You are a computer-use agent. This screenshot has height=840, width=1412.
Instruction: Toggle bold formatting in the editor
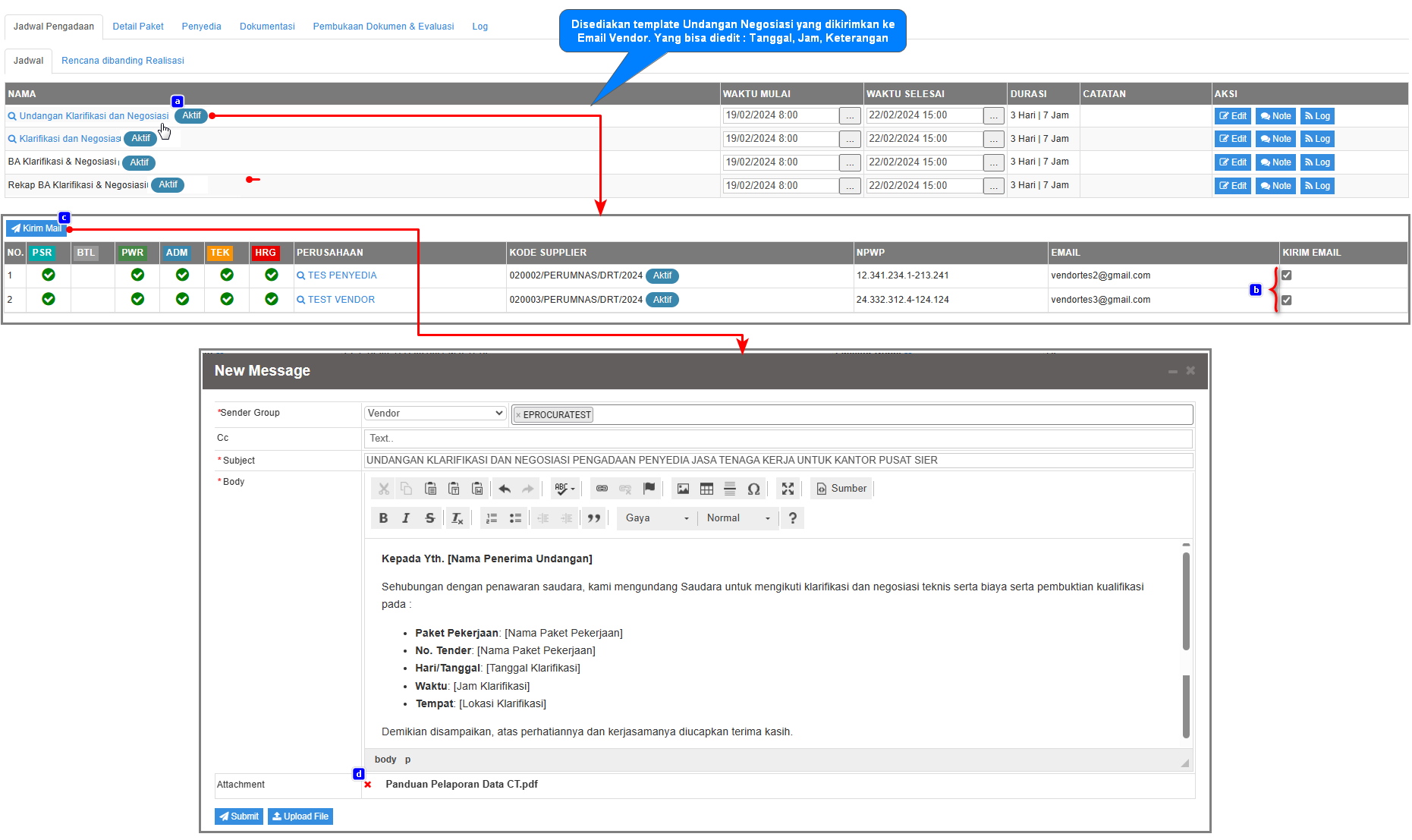[x=383, y=518]
